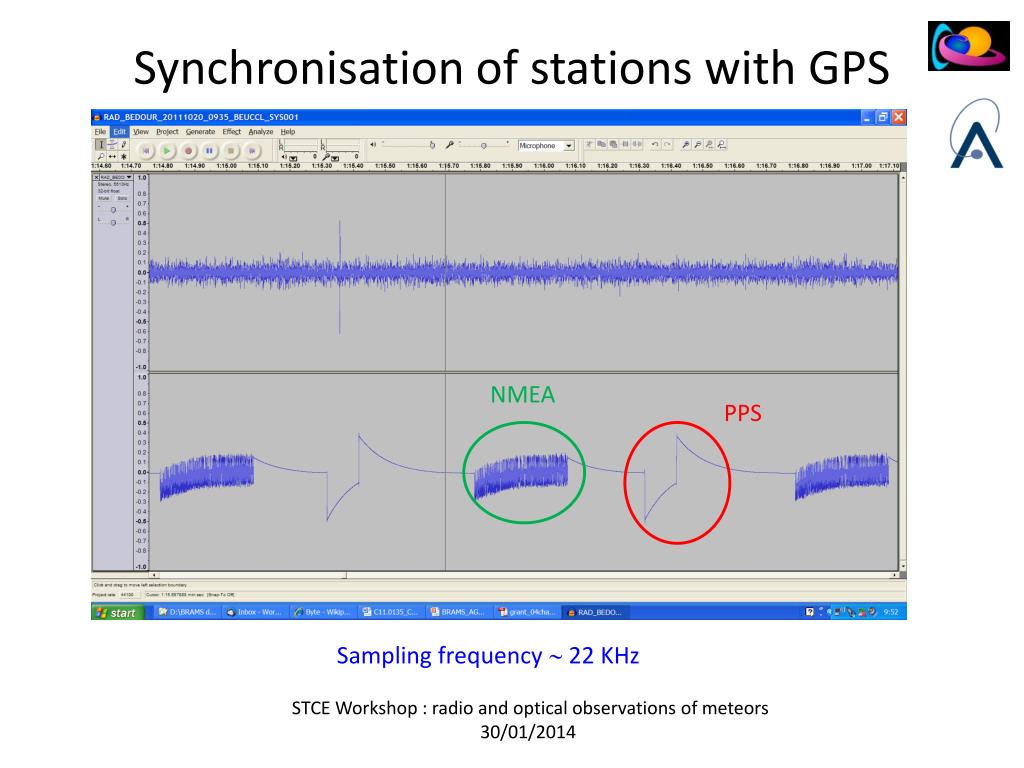Click the Silence selection icon
The height and width of the screenshot is (768, 1024).
(637, 144)
